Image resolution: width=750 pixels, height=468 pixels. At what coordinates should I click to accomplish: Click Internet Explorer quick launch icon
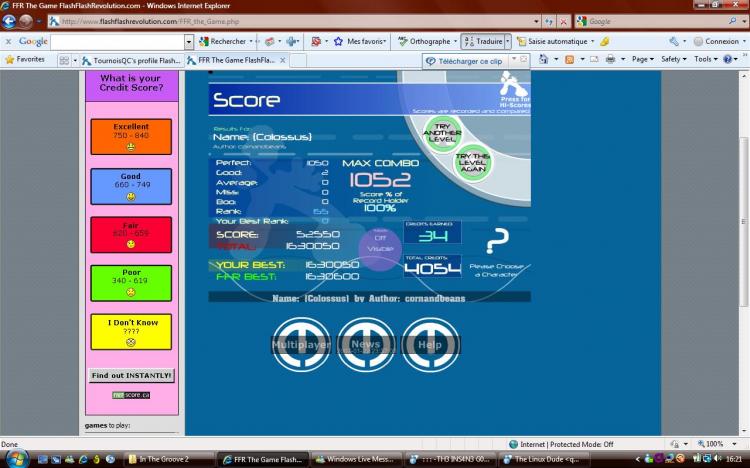[83, 459]
